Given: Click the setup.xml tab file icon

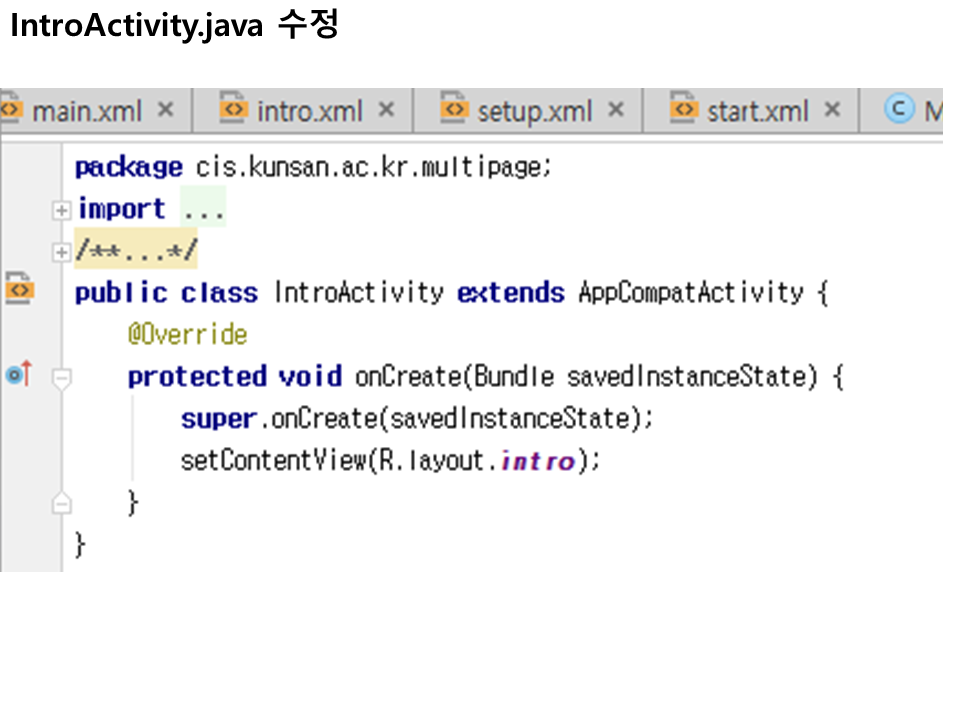Looking at the screenshot, I should 454,109.
